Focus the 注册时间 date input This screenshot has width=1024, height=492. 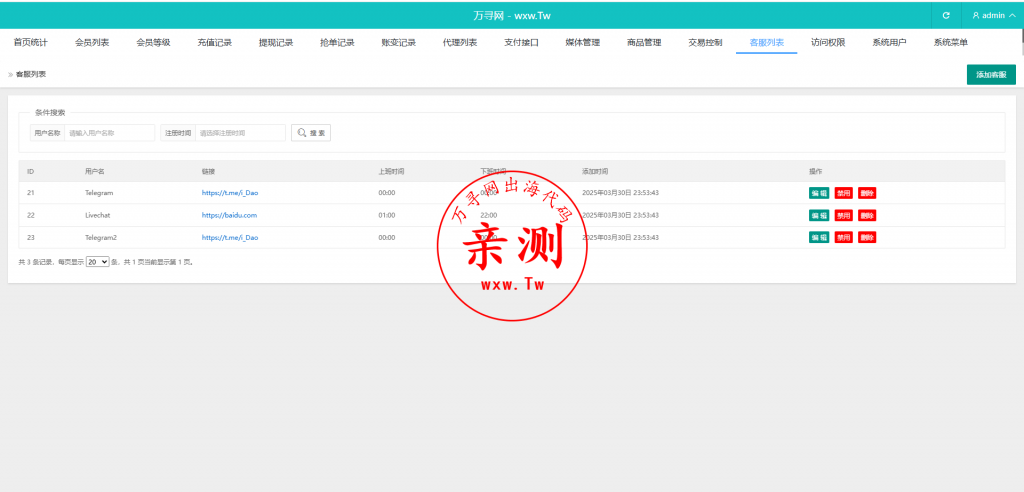[x=240, y=133]
